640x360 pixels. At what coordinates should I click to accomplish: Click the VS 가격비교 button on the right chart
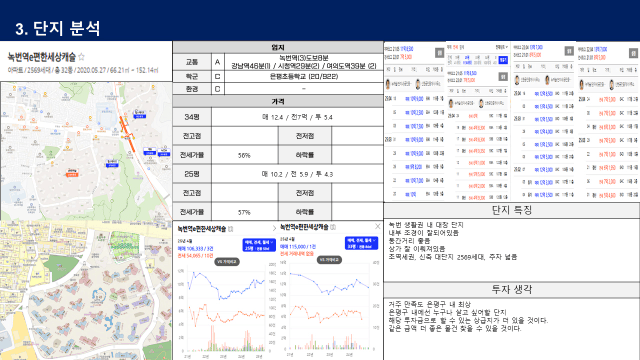coord(329,260)
